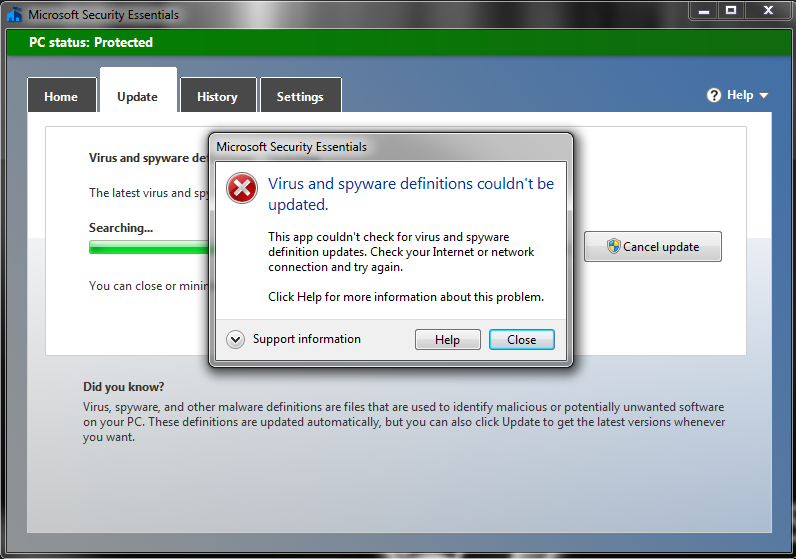Click the green Searching progress bar
Viewport: 796px width, 559px height.
coord(149,247)
